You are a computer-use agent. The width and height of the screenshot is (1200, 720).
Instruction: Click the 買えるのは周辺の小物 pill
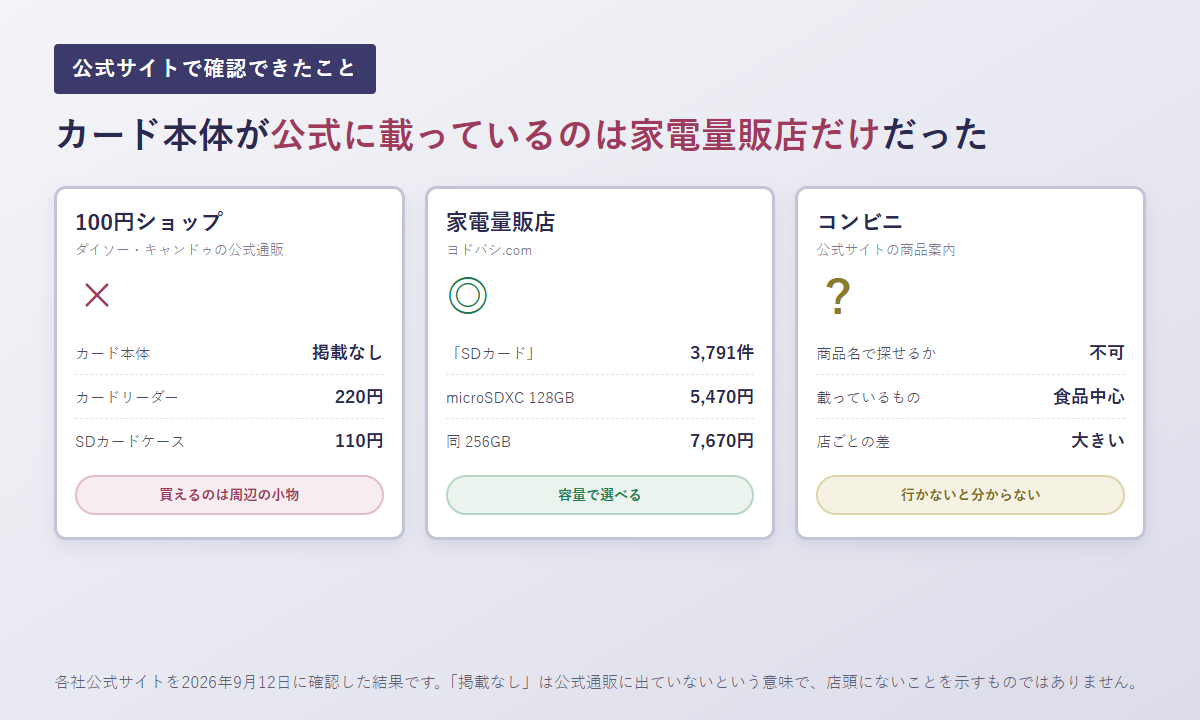pyautogui.click(x=229, y=495)
